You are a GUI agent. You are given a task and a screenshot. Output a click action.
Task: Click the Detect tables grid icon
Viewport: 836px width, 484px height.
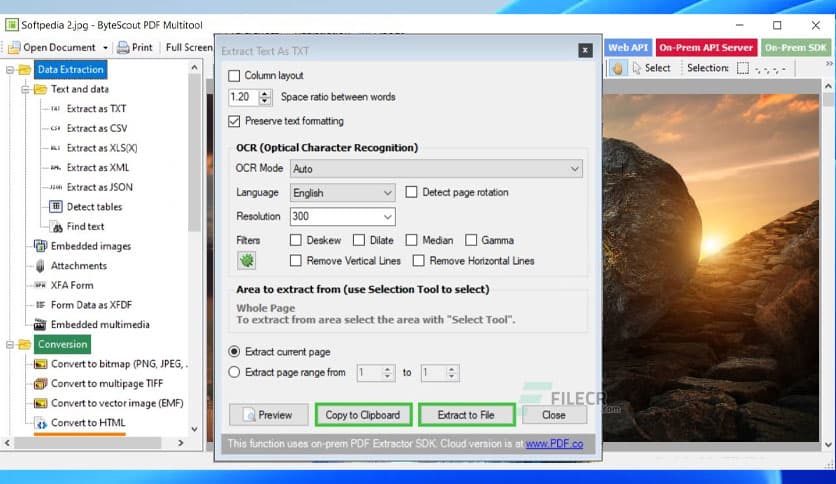coord(56,207)
